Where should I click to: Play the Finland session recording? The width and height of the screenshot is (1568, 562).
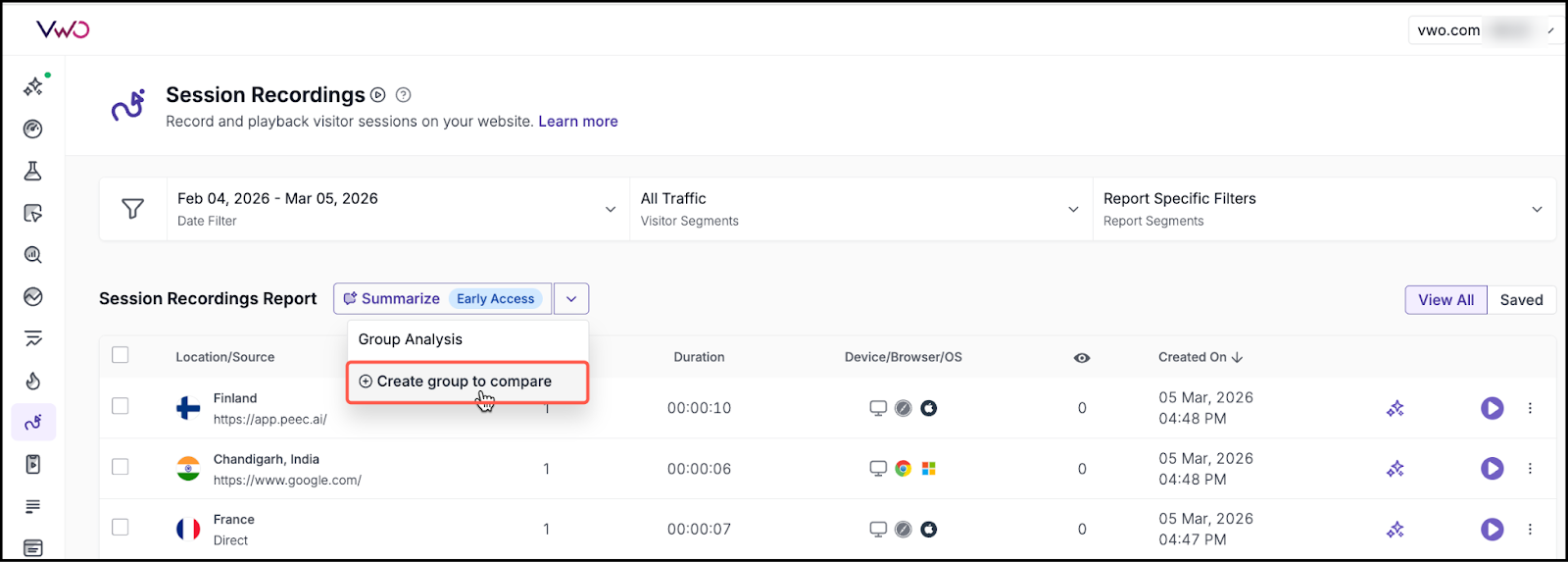(x=1492, y=408)
